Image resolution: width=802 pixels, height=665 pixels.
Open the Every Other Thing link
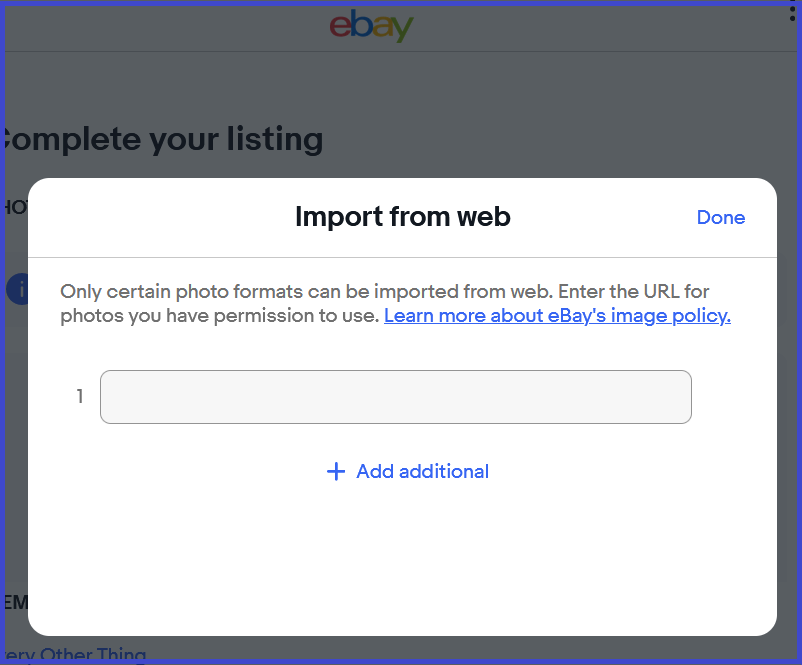[75, 654]
